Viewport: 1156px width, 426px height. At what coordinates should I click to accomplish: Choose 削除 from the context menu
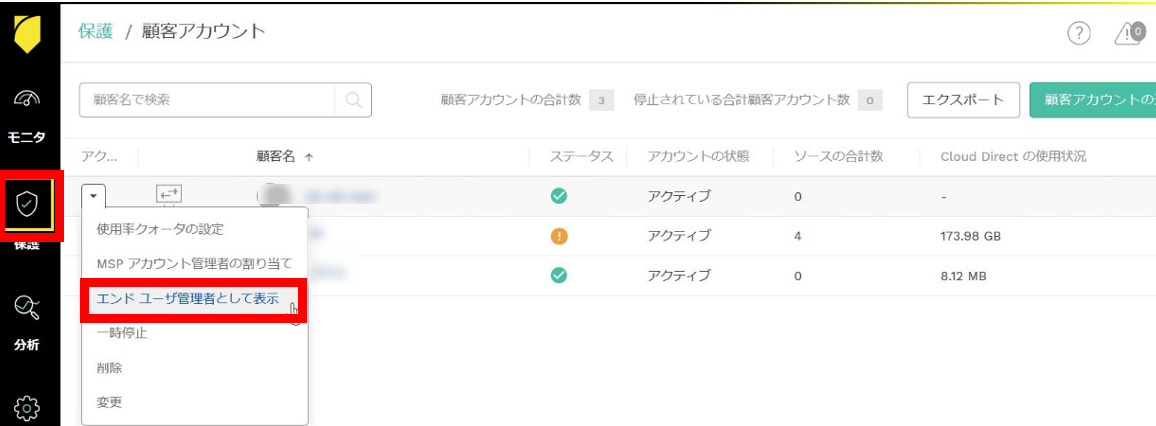(x=109, y=368)
